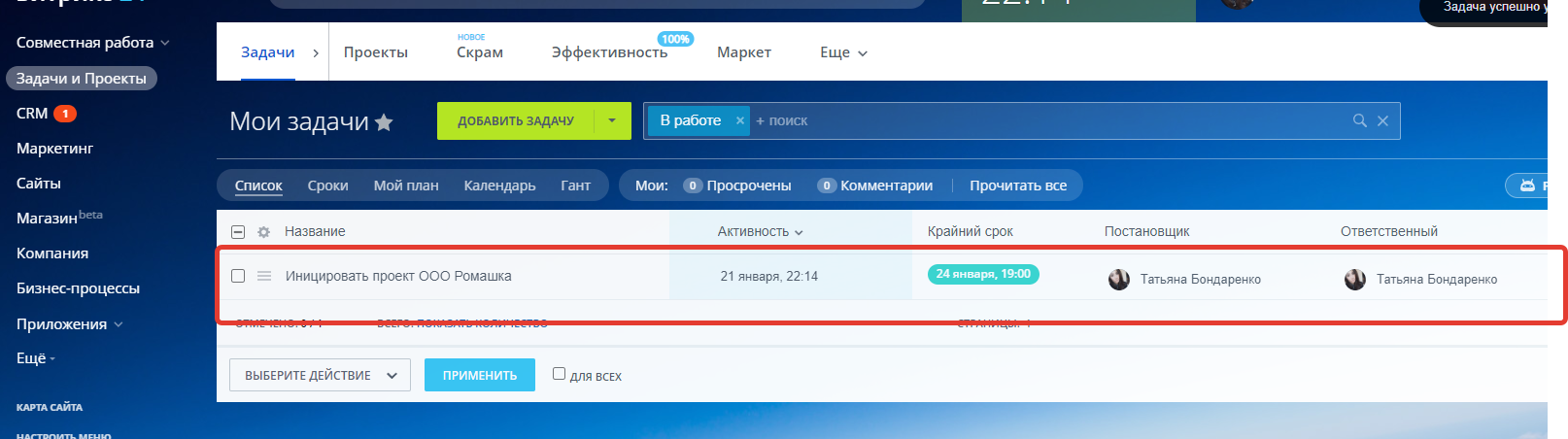Image resolution: width=1568 pixels, height=439 pixels.
Task: Click the deadline badge '24 января, 19:00'
Action: [983, 274]
